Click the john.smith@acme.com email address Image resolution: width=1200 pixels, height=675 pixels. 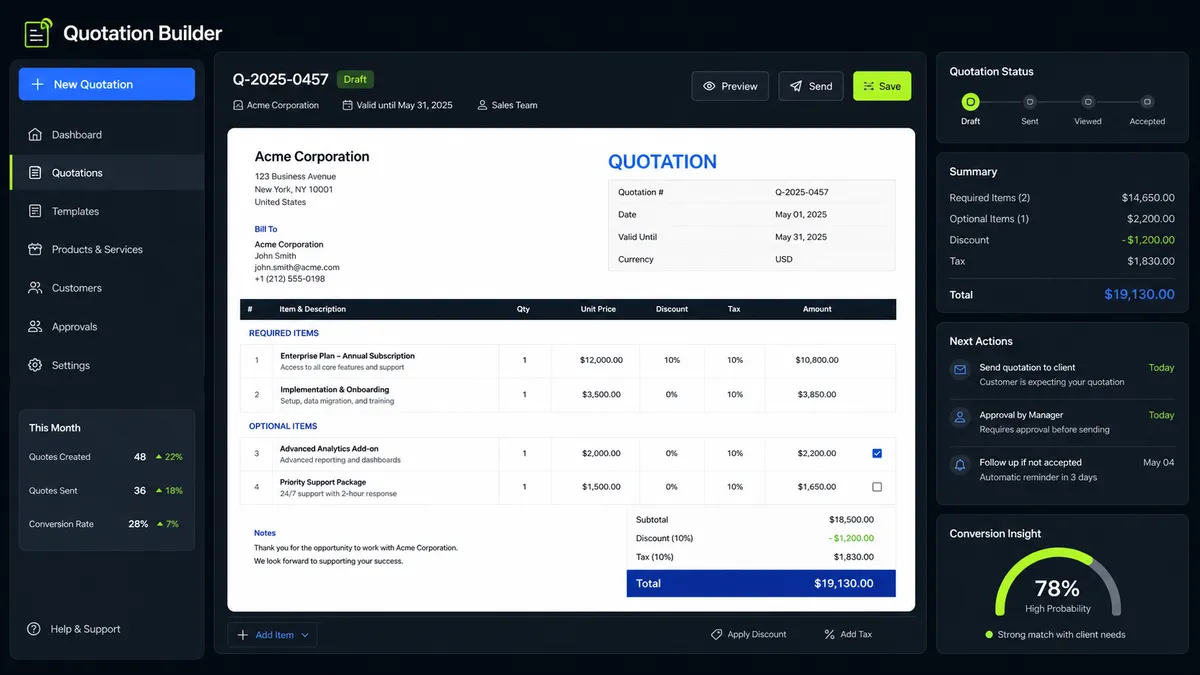pyautogui.click(x=297, y=267)
